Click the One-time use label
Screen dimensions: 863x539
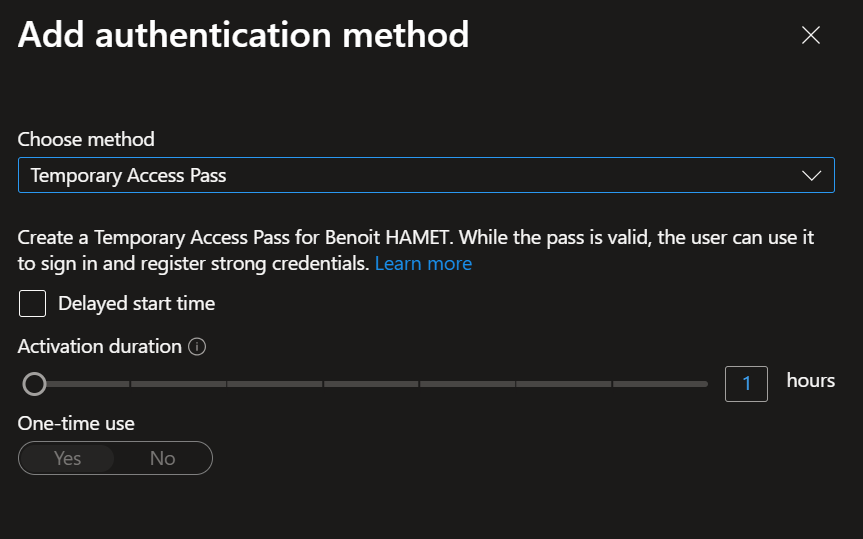(76, 423)
